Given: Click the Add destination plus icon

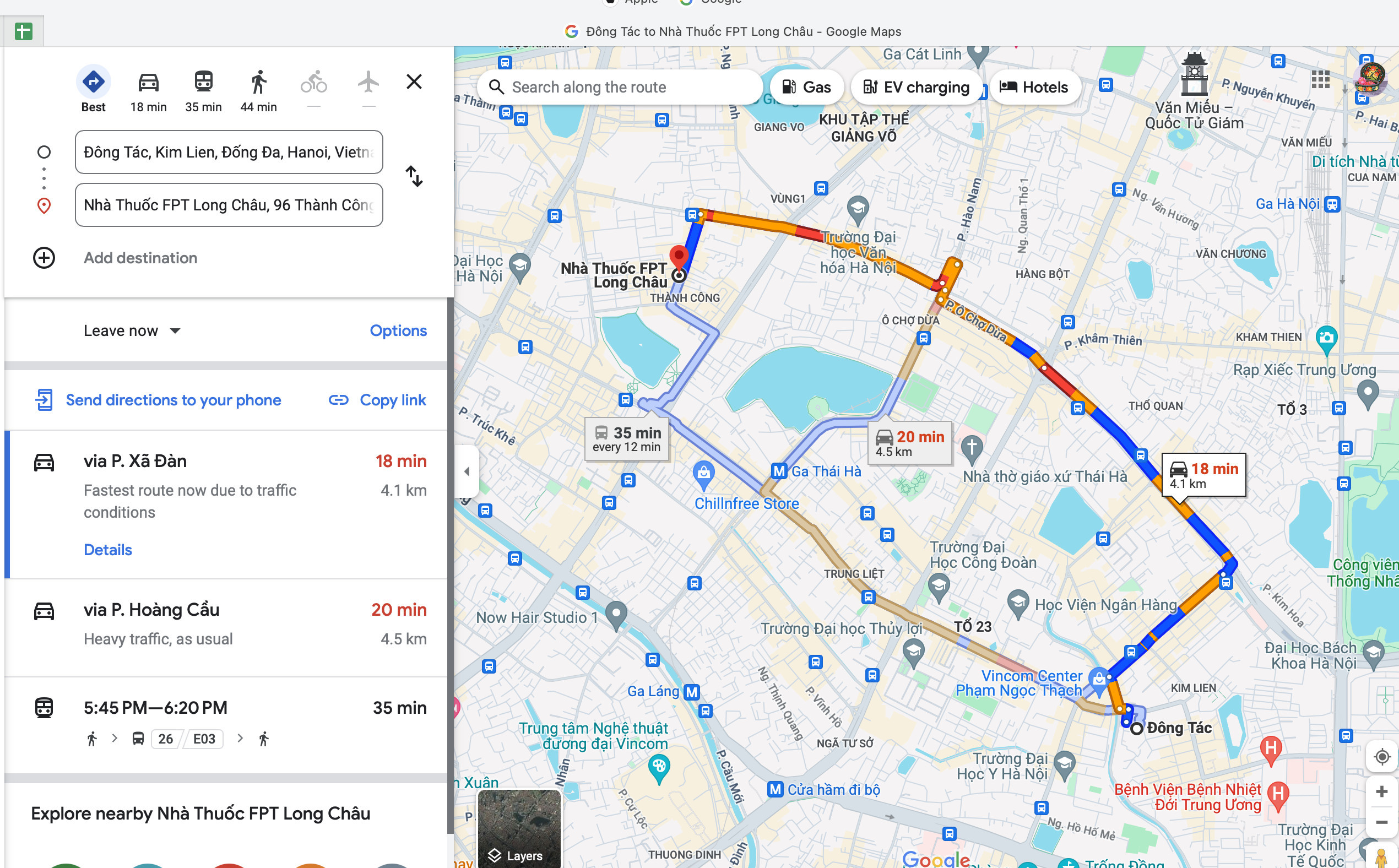Looking at the screenshot, I should pyautogui.click(x=43, y=257).
